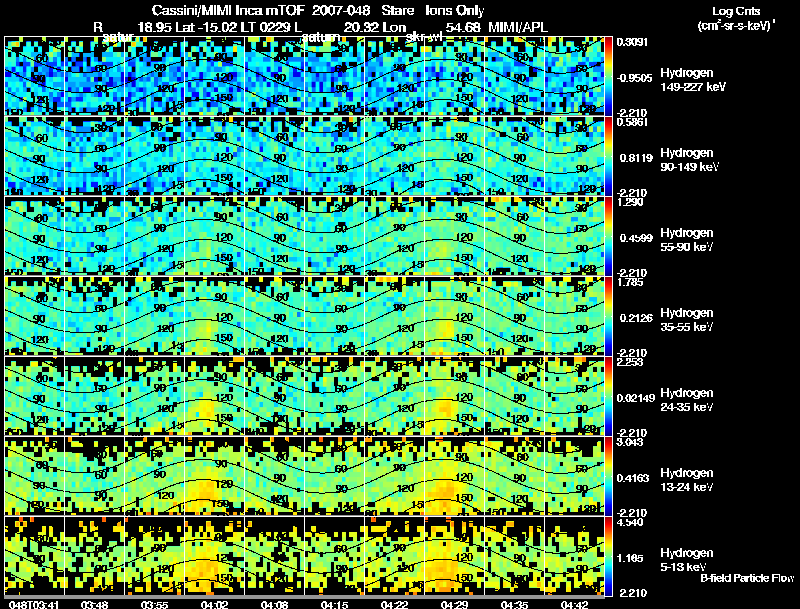Select the Hydrogen 5-13 keV label

pyautogui.click(x=687, y=560)
